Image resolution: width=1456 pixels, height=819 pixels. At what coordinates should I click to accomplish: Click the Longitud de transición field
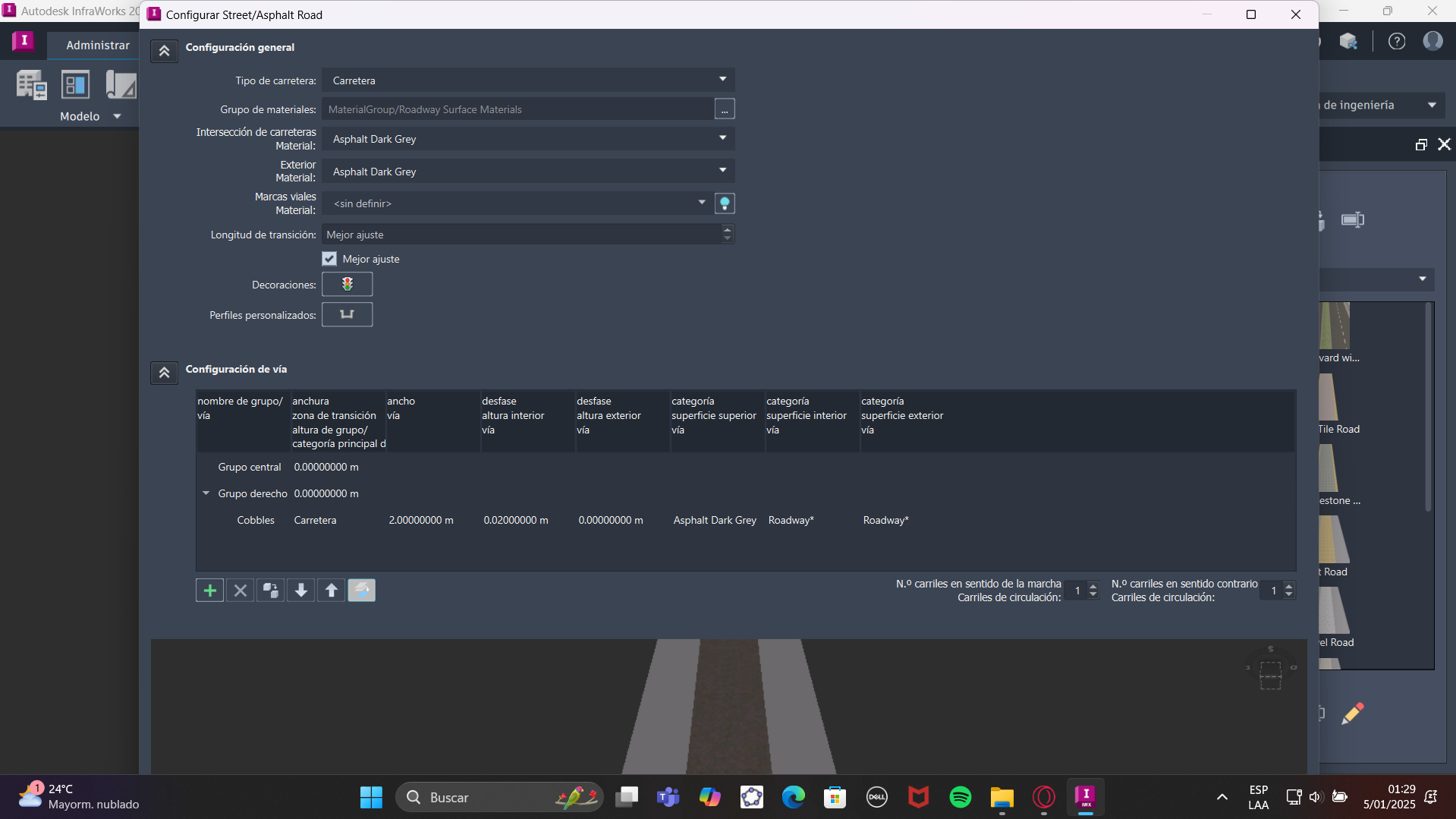click(522, 235)
